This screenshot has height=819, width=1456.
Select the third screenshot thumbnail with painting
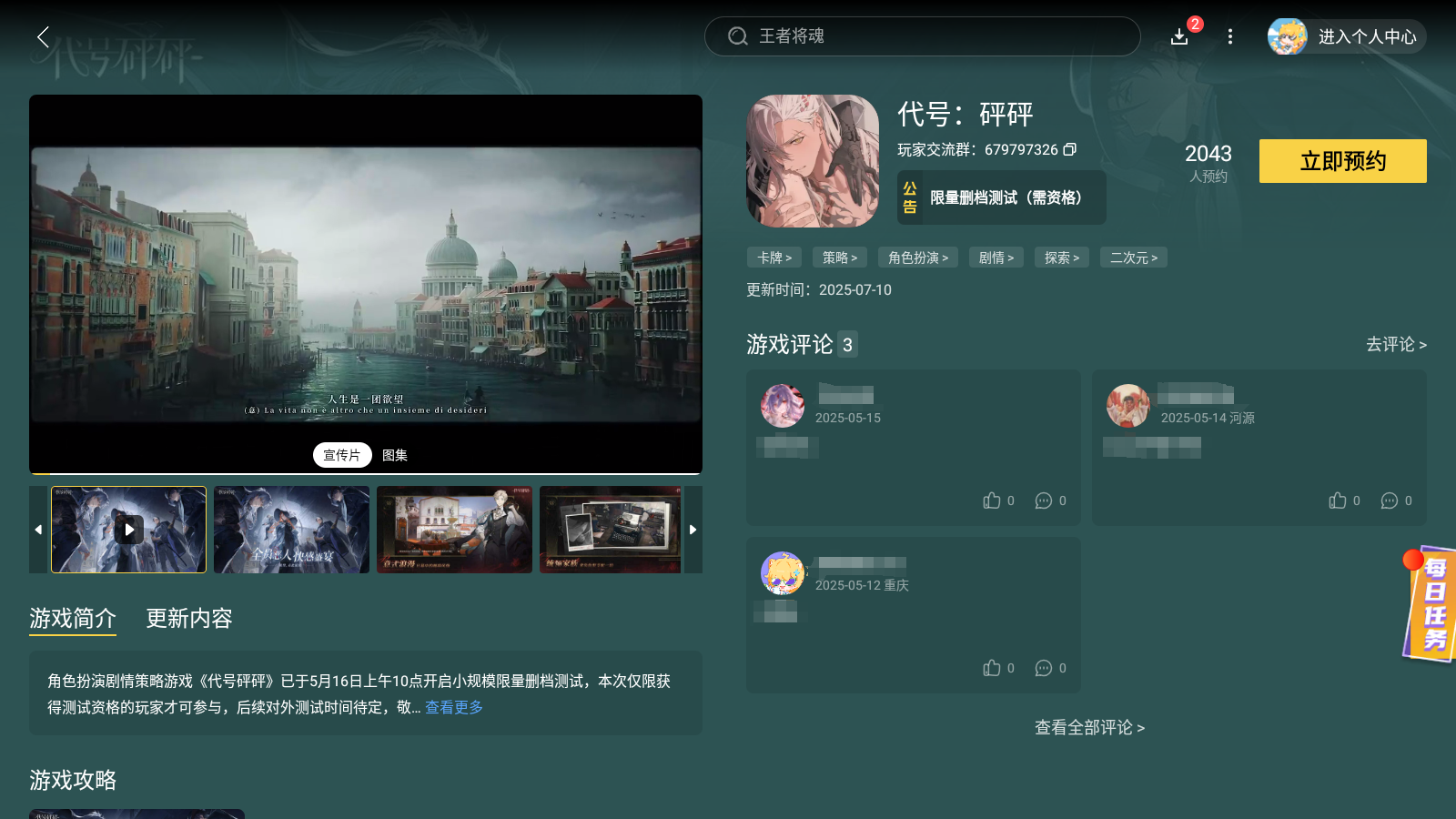(455, 530)
